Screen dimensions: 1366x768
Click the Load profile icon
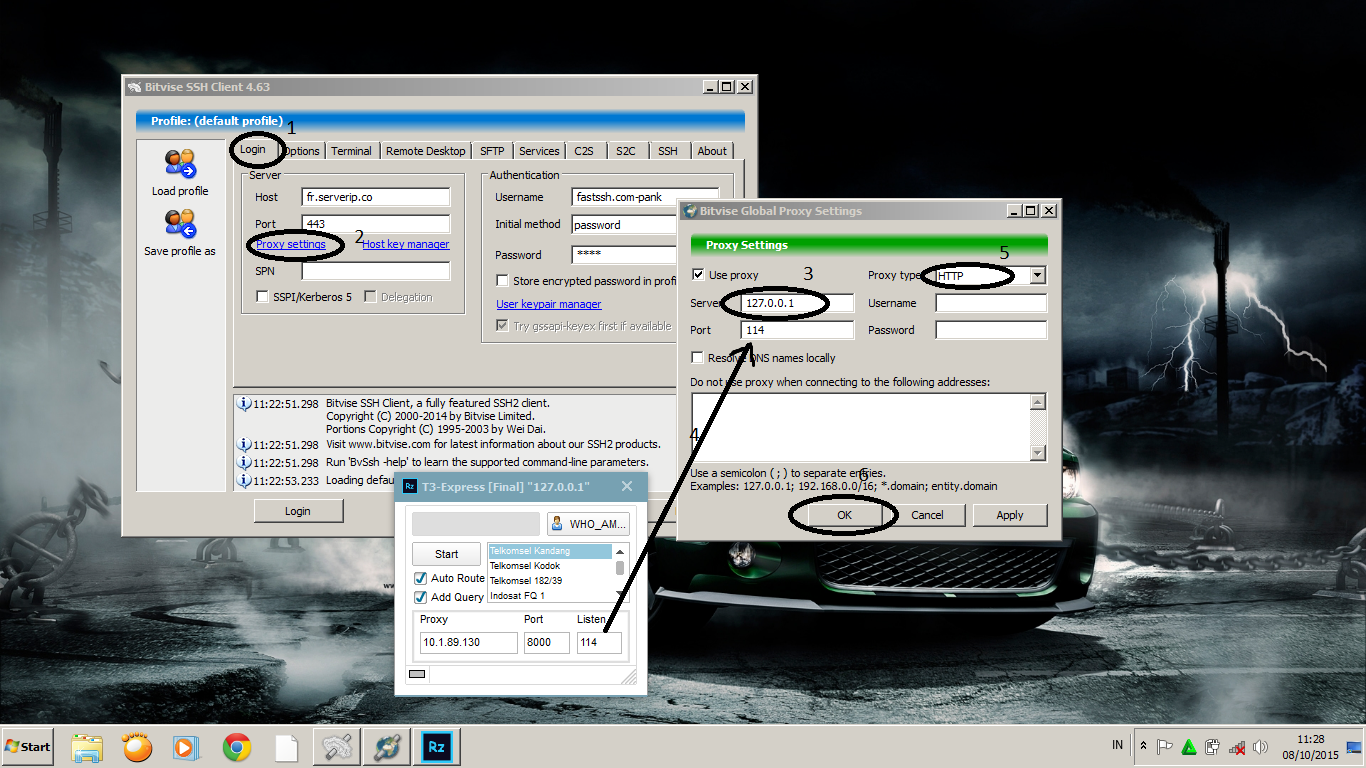pyautogui.click(x=180, y=164)
